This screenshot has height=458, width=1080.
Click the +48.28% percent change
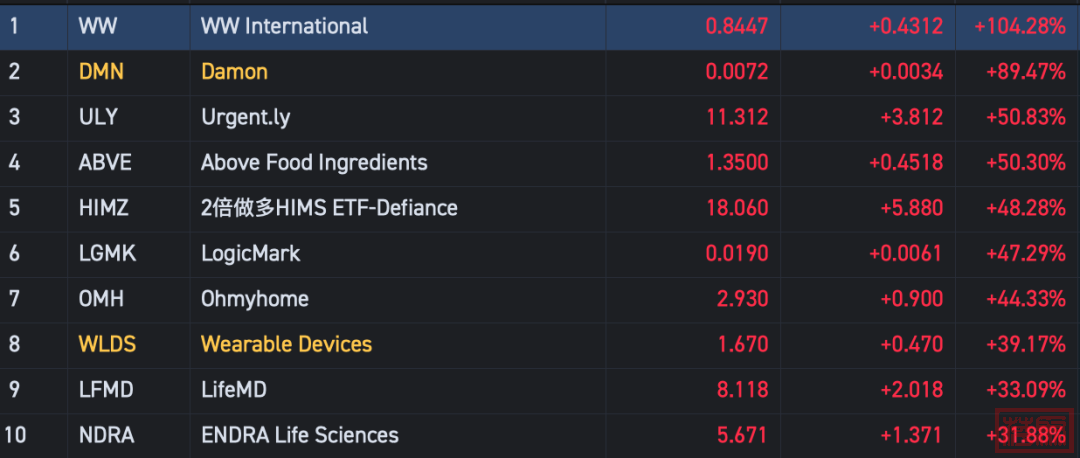coord(1026,208)
